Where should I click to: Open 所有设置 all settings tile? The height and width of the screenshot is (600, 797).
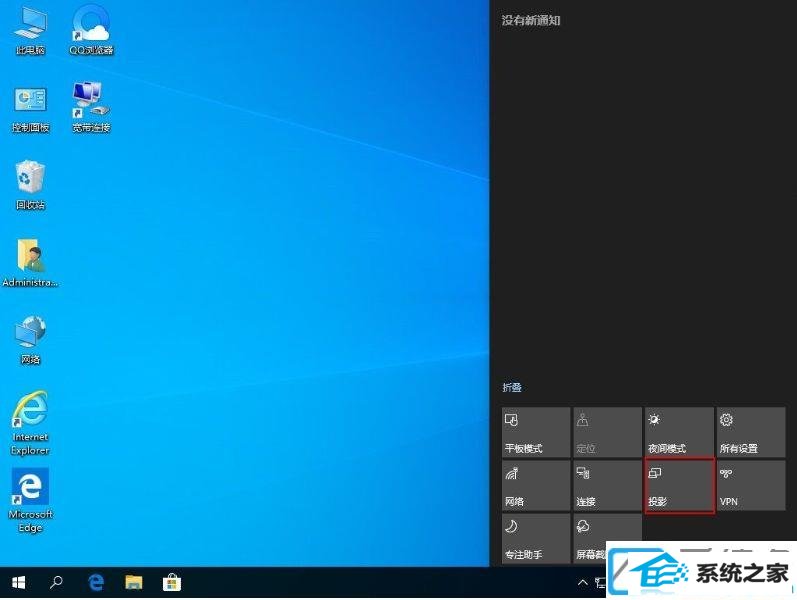click(751, 432)
